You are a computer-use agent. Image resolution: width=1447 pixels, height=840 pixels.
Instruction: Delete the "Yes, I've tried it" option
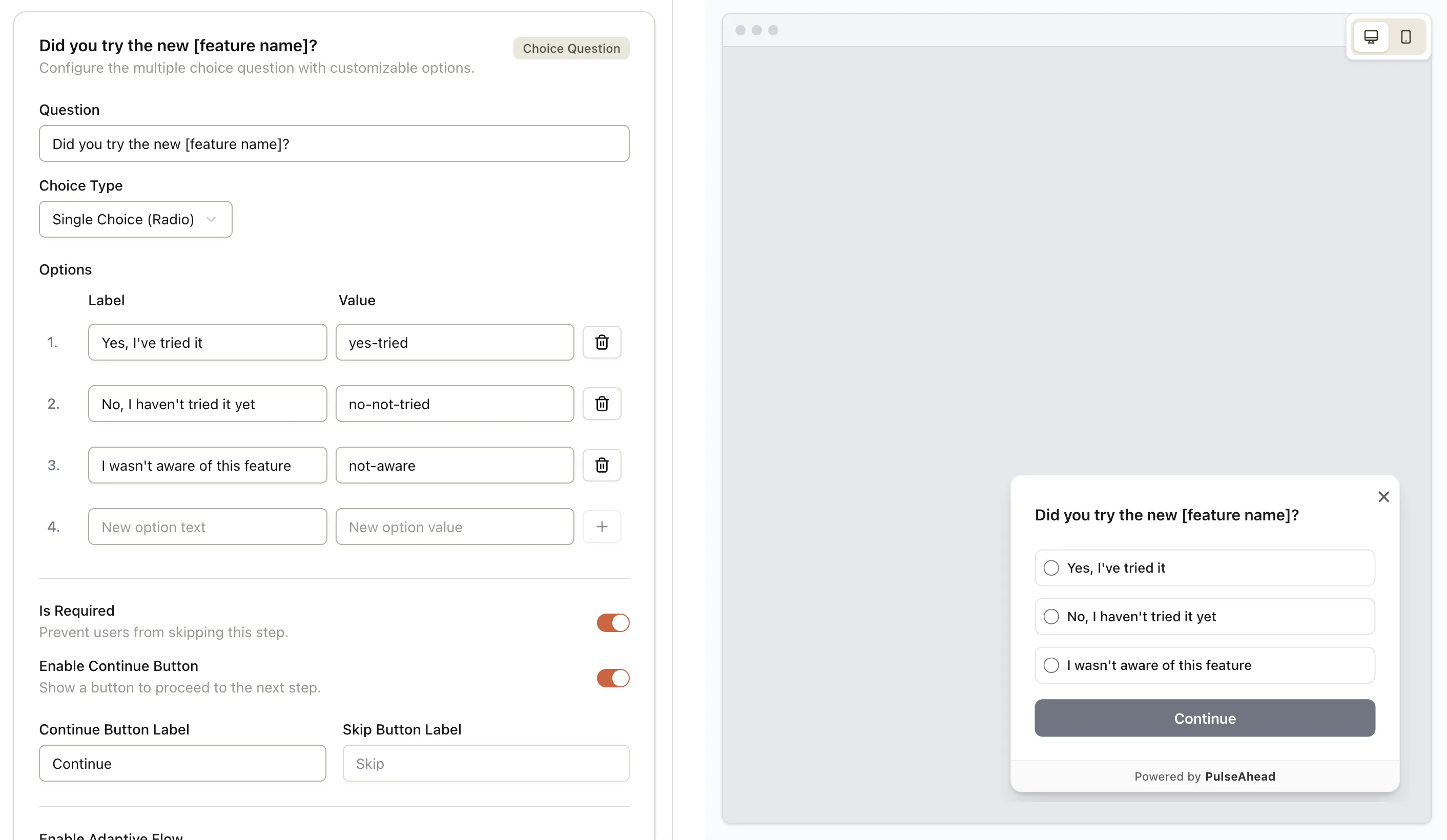coord(602,342)
